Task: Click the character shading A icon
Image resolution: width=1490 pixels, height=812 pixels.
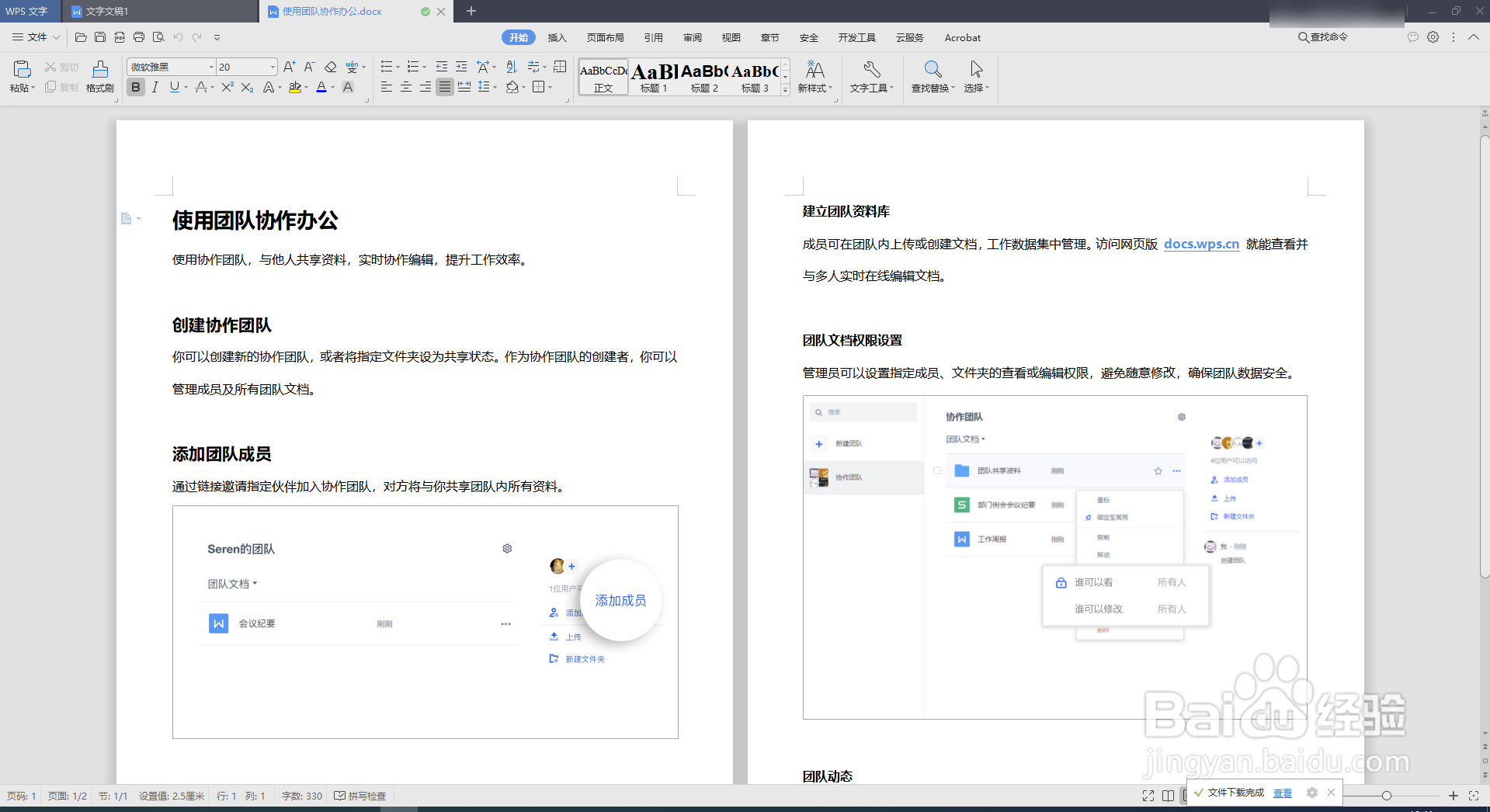Action: (348, 88)
